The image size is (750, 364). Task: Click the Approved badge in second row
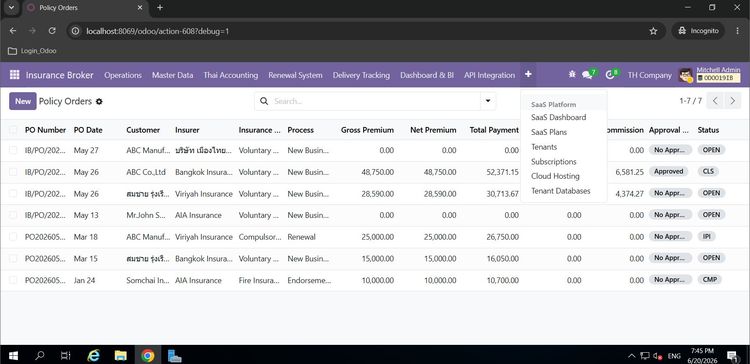point(668,171)
